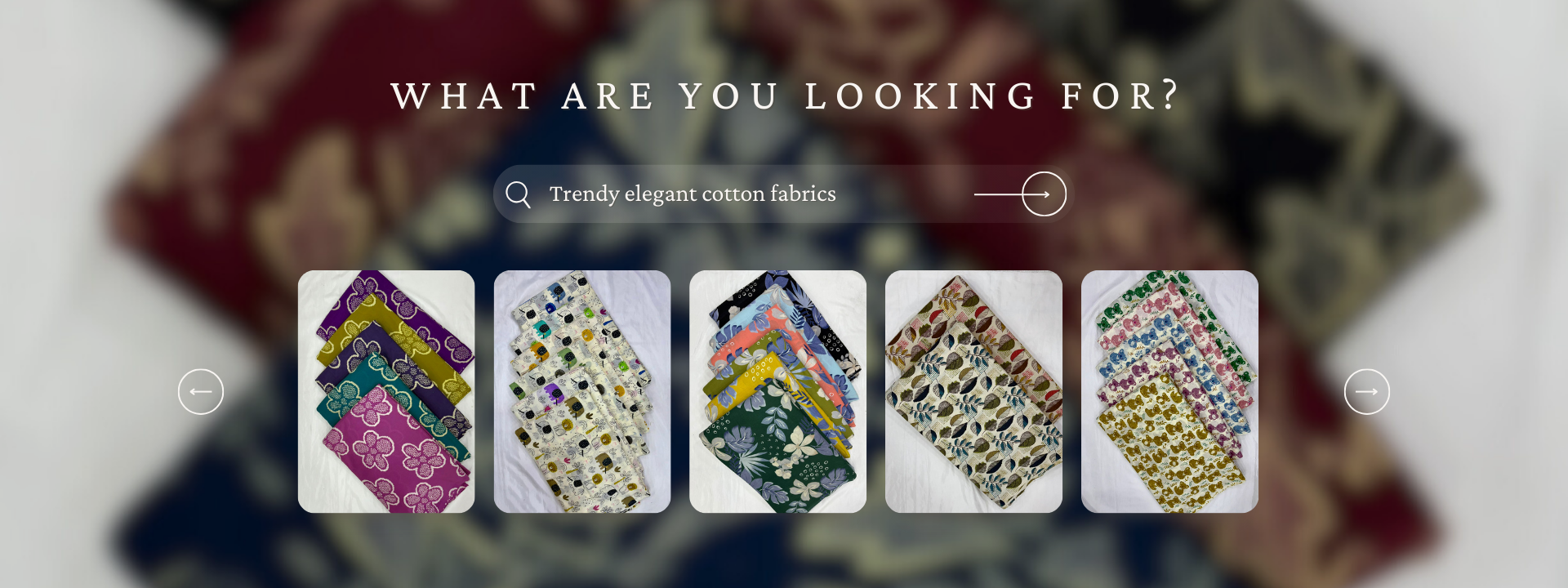The height and width of the screenshot is (588, 1568).
Task: Open the butterfly print fabric card
Action: [1169, 392]
